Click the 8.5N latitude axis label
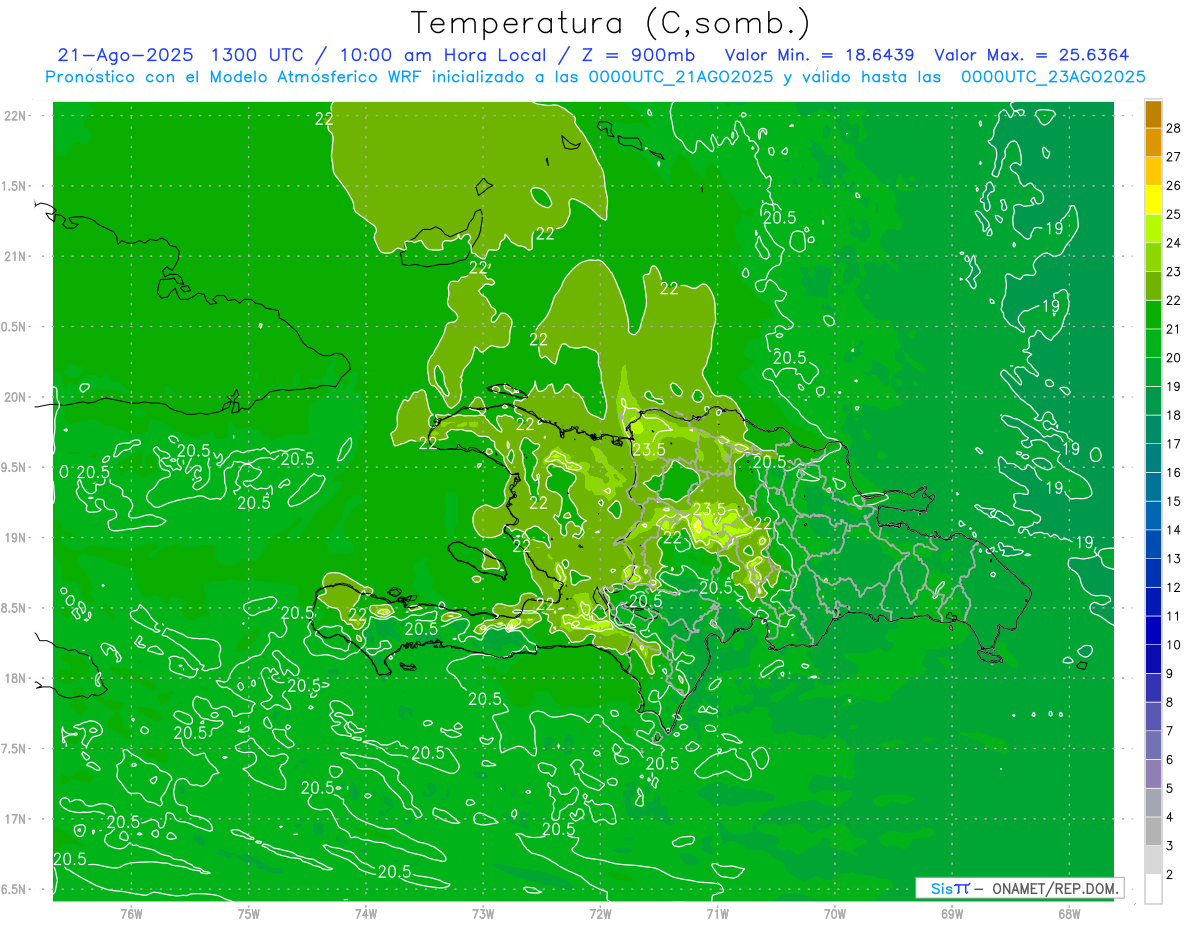Viewport: 1200px width, 927px height. (x=15, y=608)
